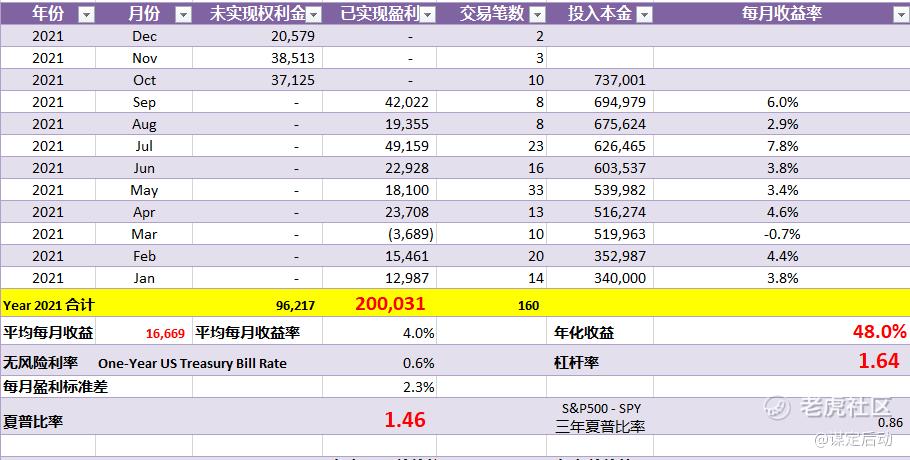Open the 年份 column filter dropdown
This screenshot has width=910, height=460.
tap(86, 15)
